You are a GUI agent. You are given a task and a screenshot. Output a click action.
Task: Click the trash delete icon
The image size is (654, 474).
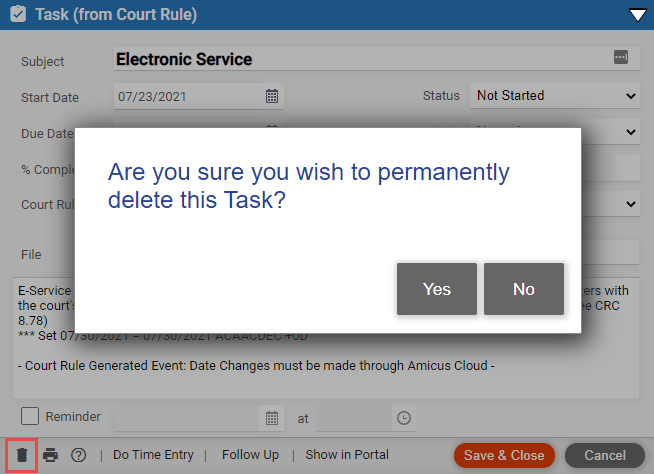(22, 455)
